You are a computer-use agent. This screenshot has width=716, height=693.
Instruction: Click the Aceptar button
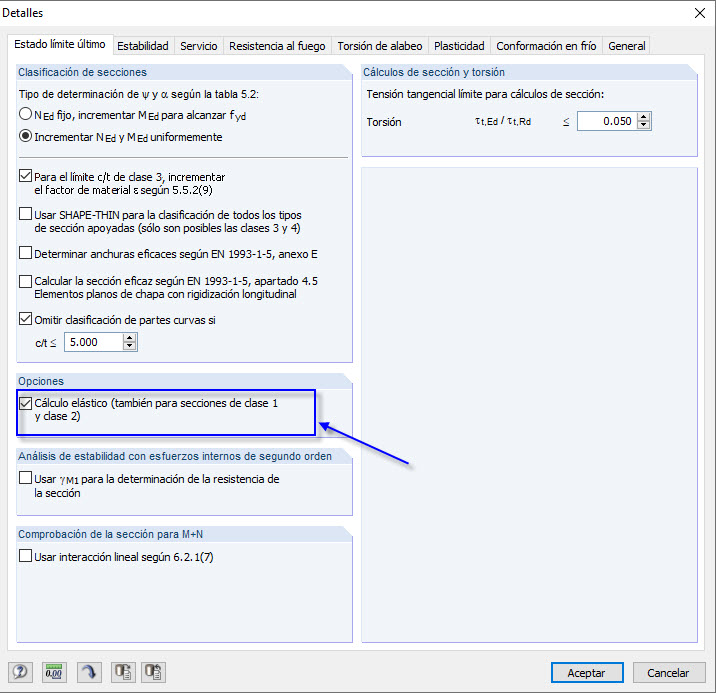click(587, 672)
